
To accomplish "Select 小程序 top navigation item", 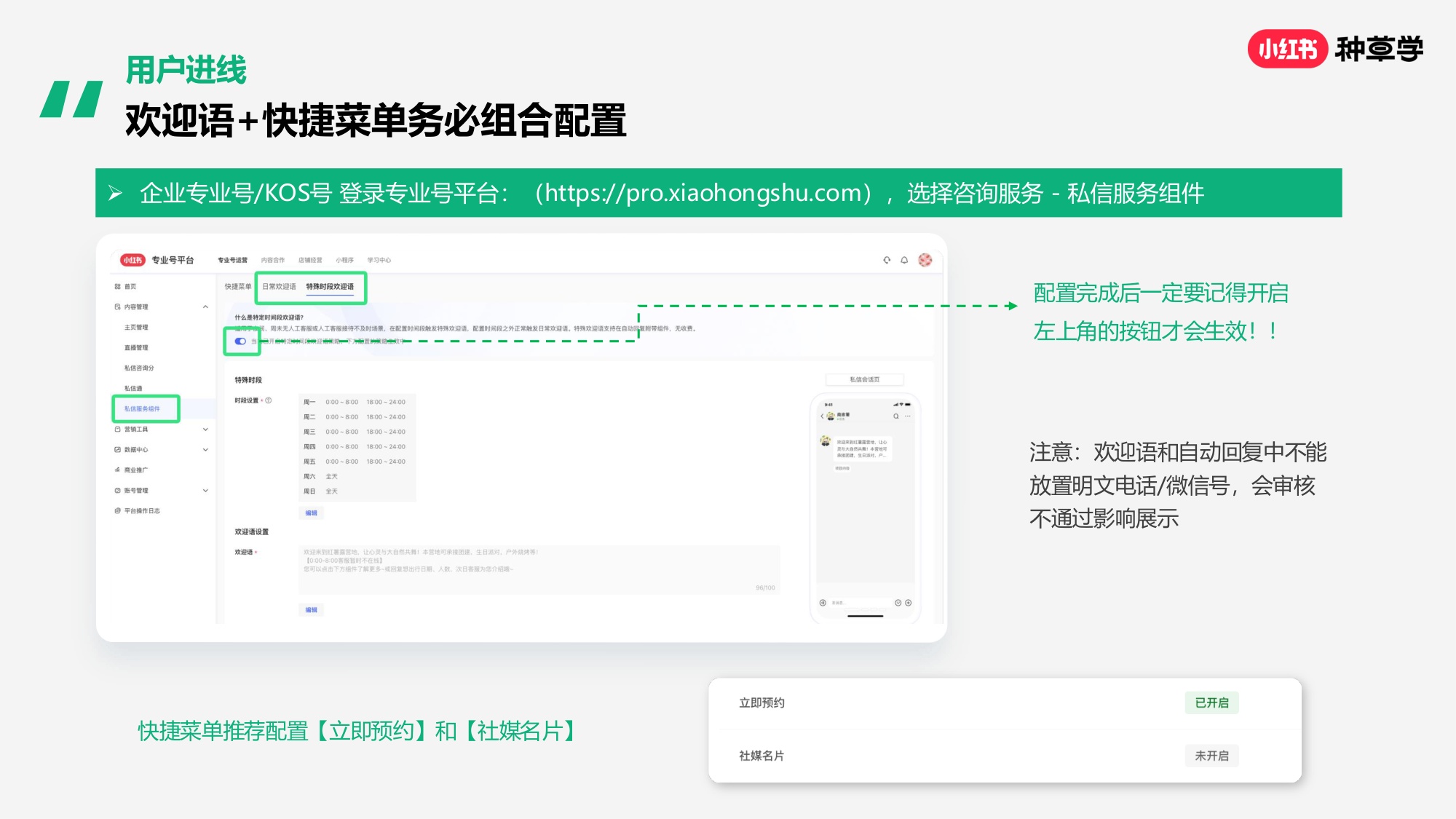I will 345,260.
